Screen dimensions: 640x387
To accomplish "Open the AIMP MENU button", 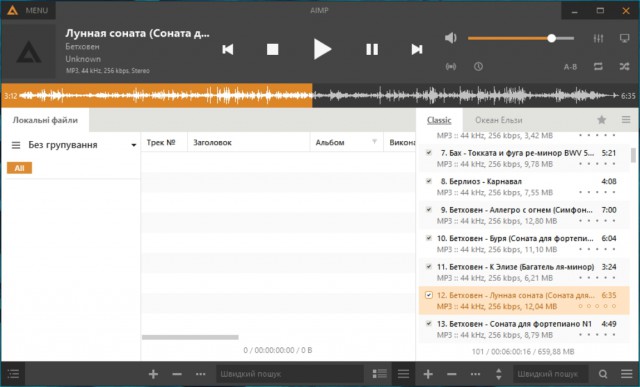I will (x=28, y=10).
